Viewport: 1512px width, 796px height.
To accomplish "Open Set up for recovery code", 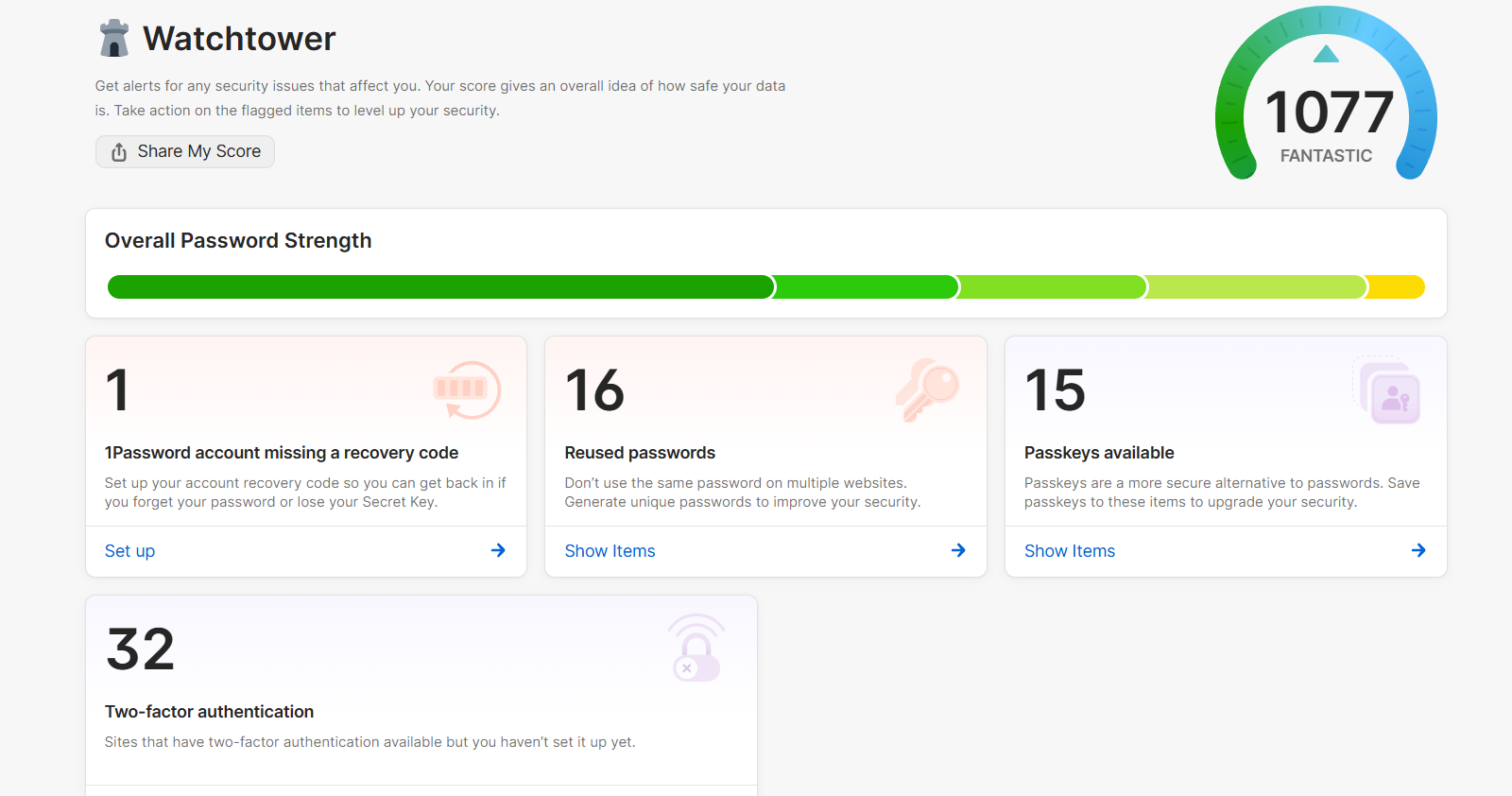I will [x=129, y=551].
